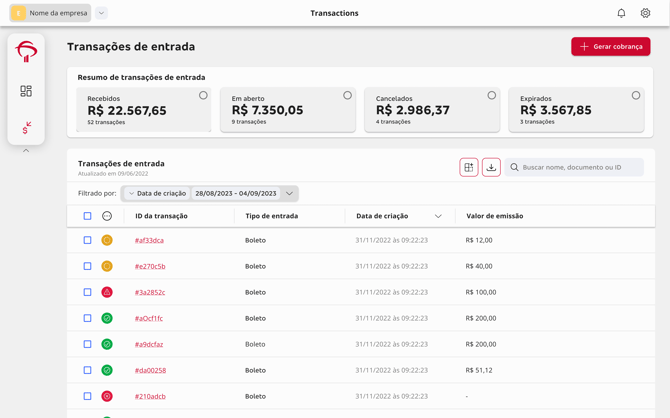Viewport: 670px width, 418px height.
Task: Collapse the sidebar using the up chevron
Action: 26,151
